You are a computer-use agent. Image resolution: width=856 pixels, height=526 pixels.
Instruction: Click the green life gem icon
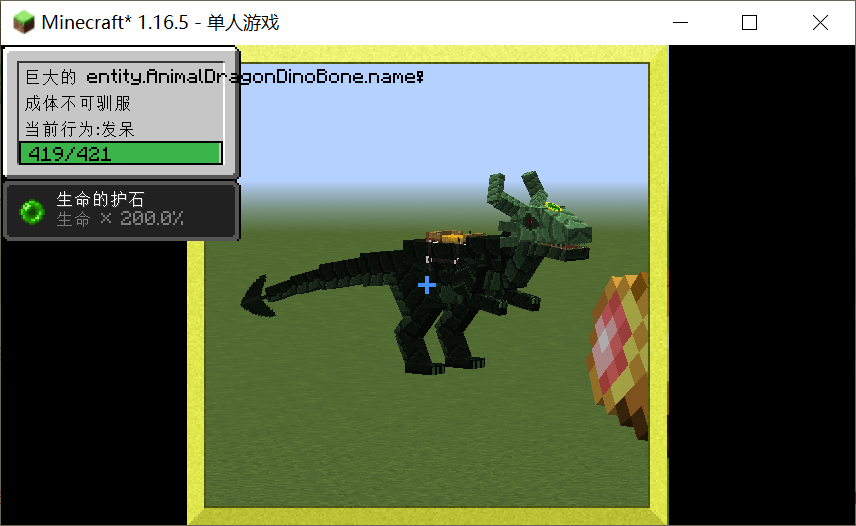tap(32, 212)
